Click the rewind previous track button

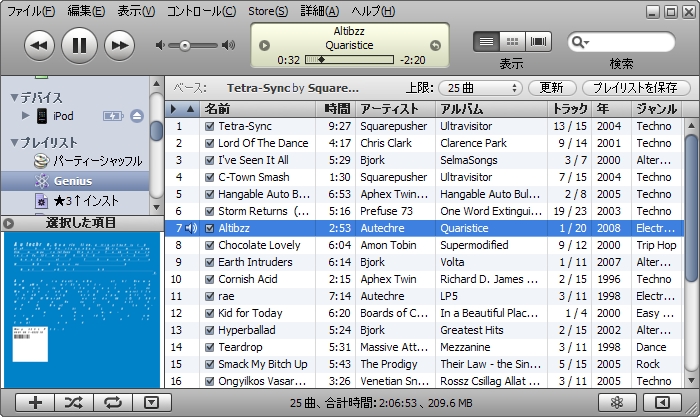pyautogui.click(x=39, y=45)
